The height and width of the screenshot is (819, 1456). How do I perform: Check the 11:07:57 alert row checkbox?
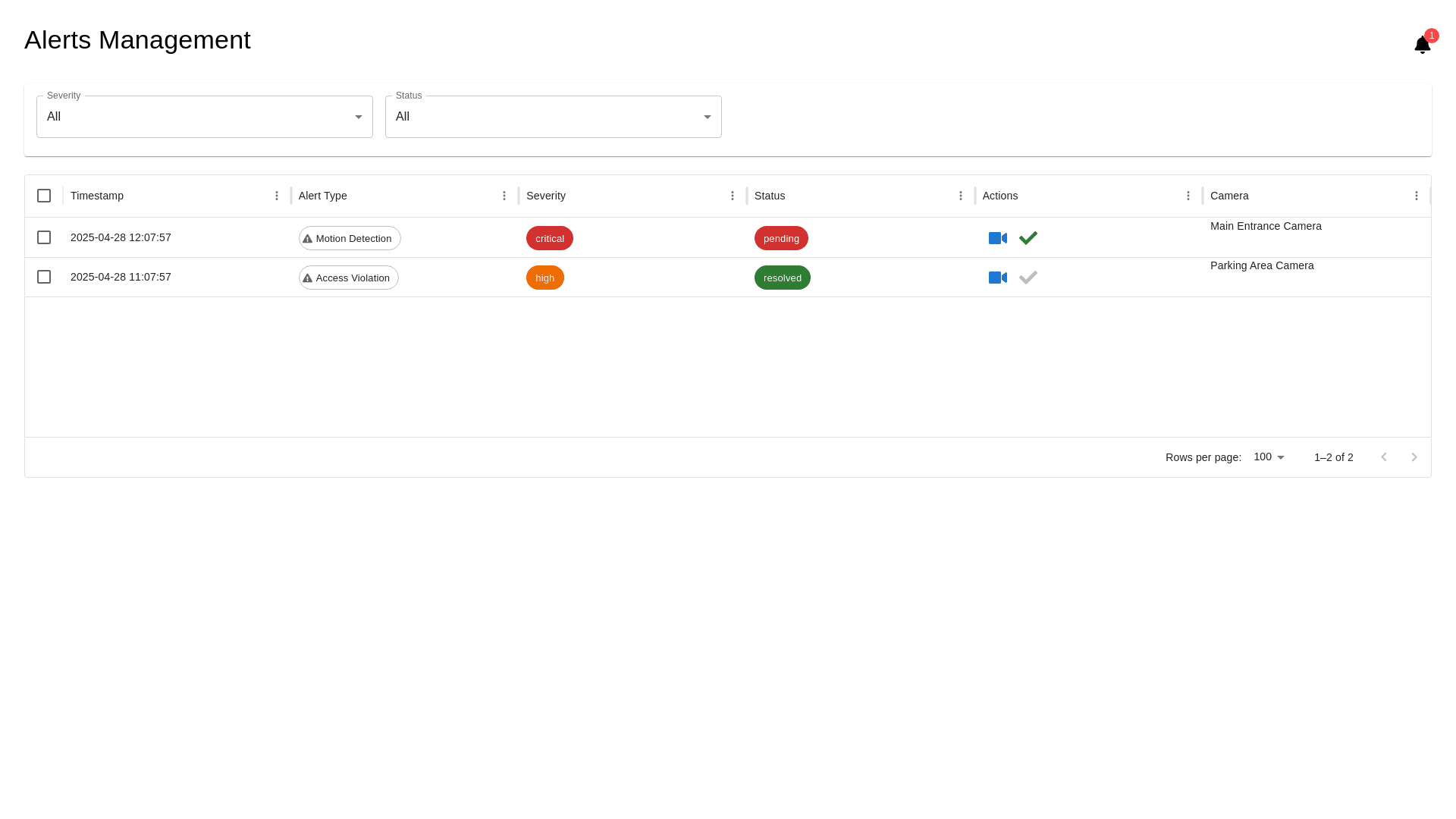(x=44, y=277)
